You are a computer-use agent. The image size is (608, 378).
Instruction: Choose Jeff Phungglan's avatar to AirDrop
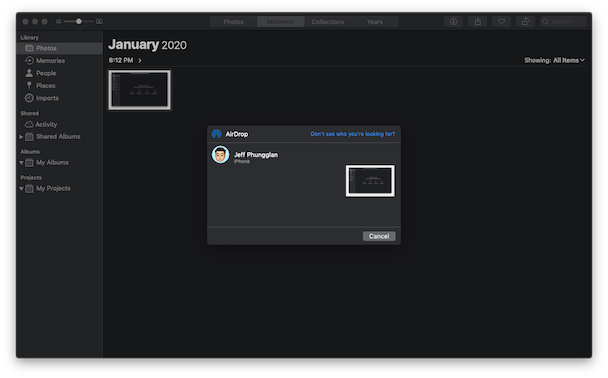coord(220,155)
